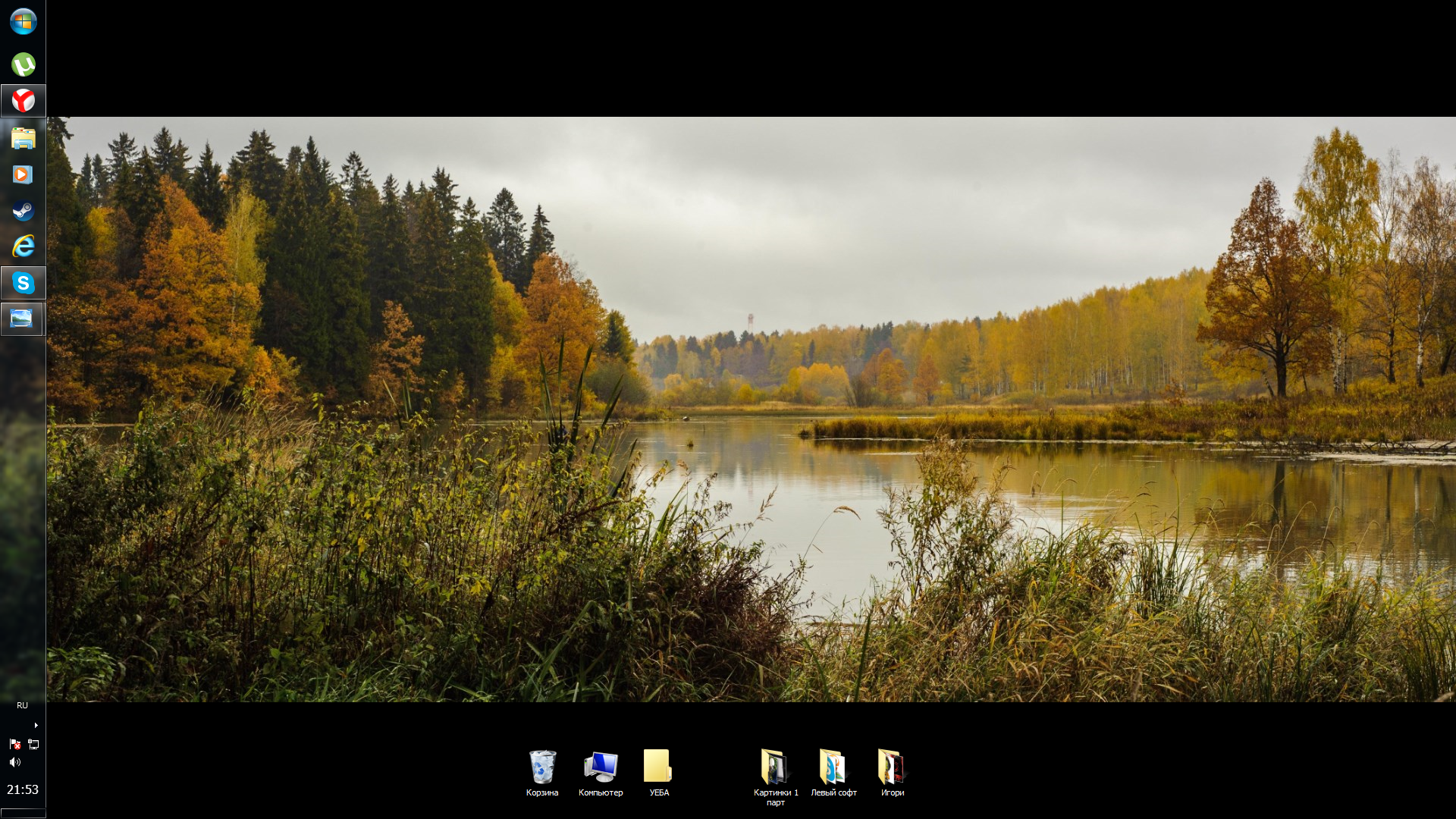Open the picture viewer taskbar item

coord(23,318)
